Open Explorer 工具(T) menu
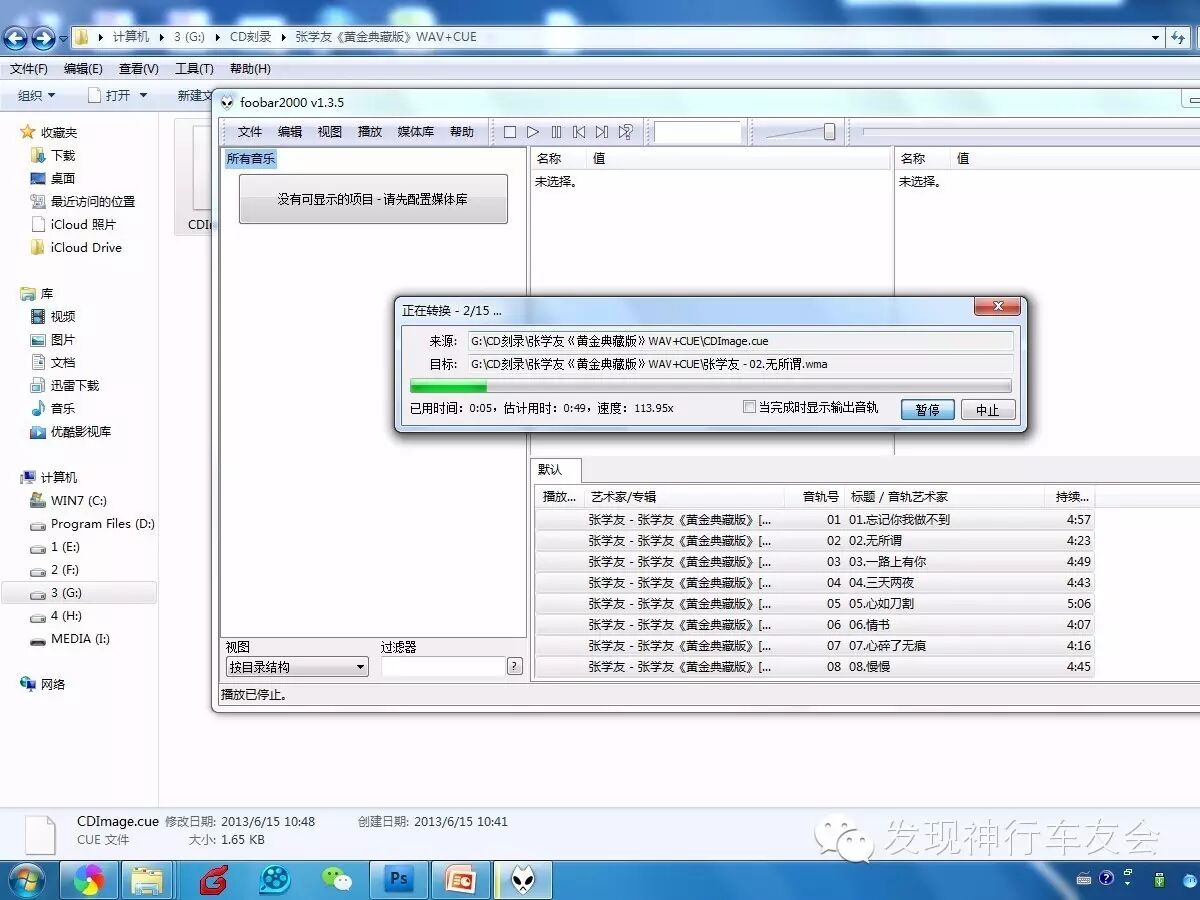The height and width of the screenshot is (900, 1200). coord(194,69)
